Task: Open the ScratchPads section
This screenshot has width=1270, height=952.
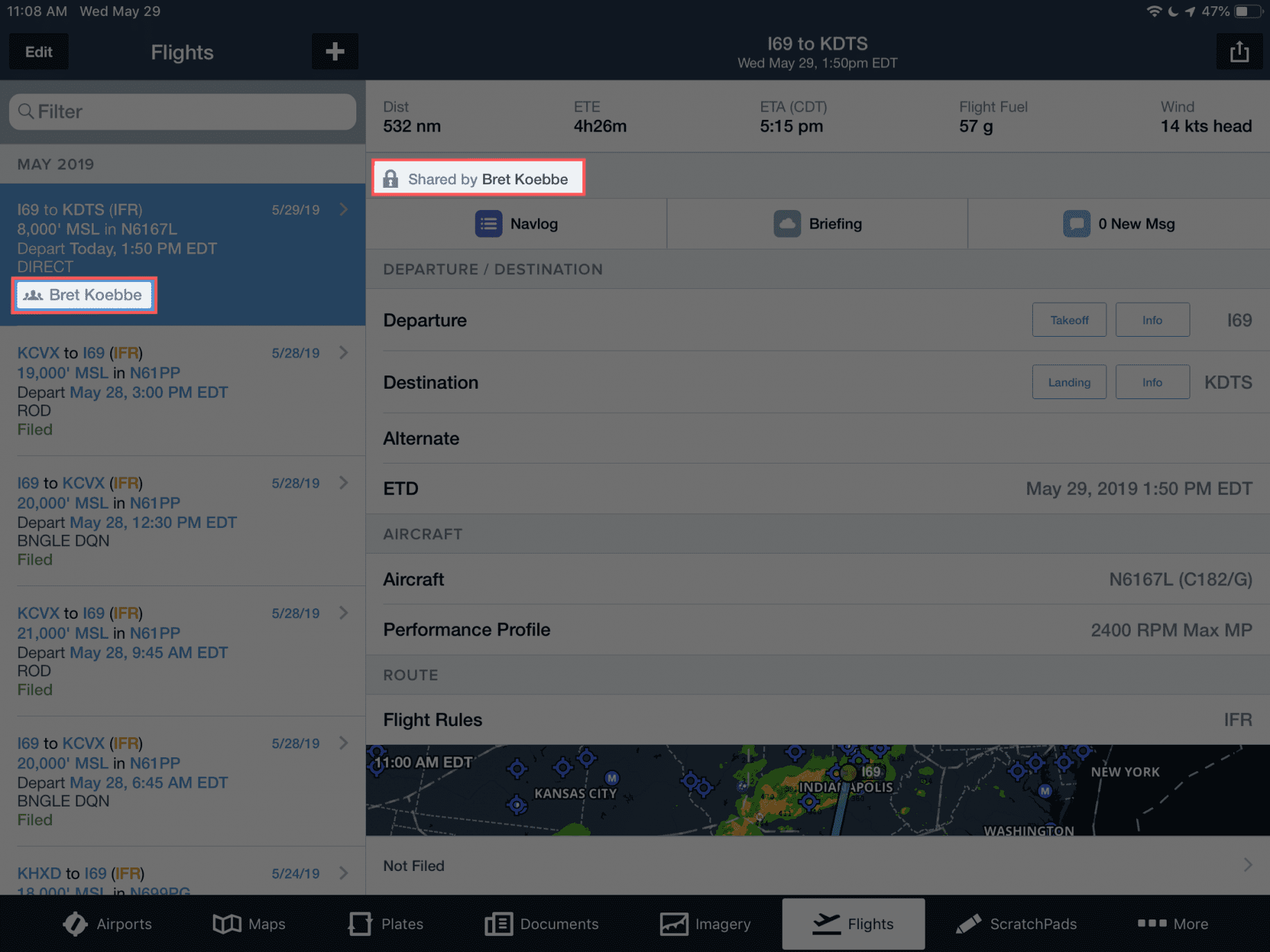Action: tap(1016, 924)
